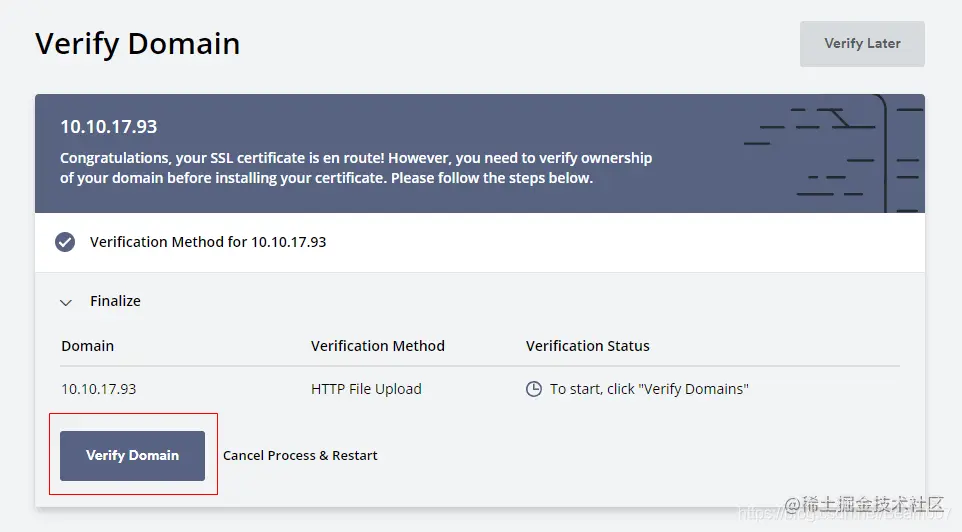Click the Verification Status column header

[x=587, y=346]
